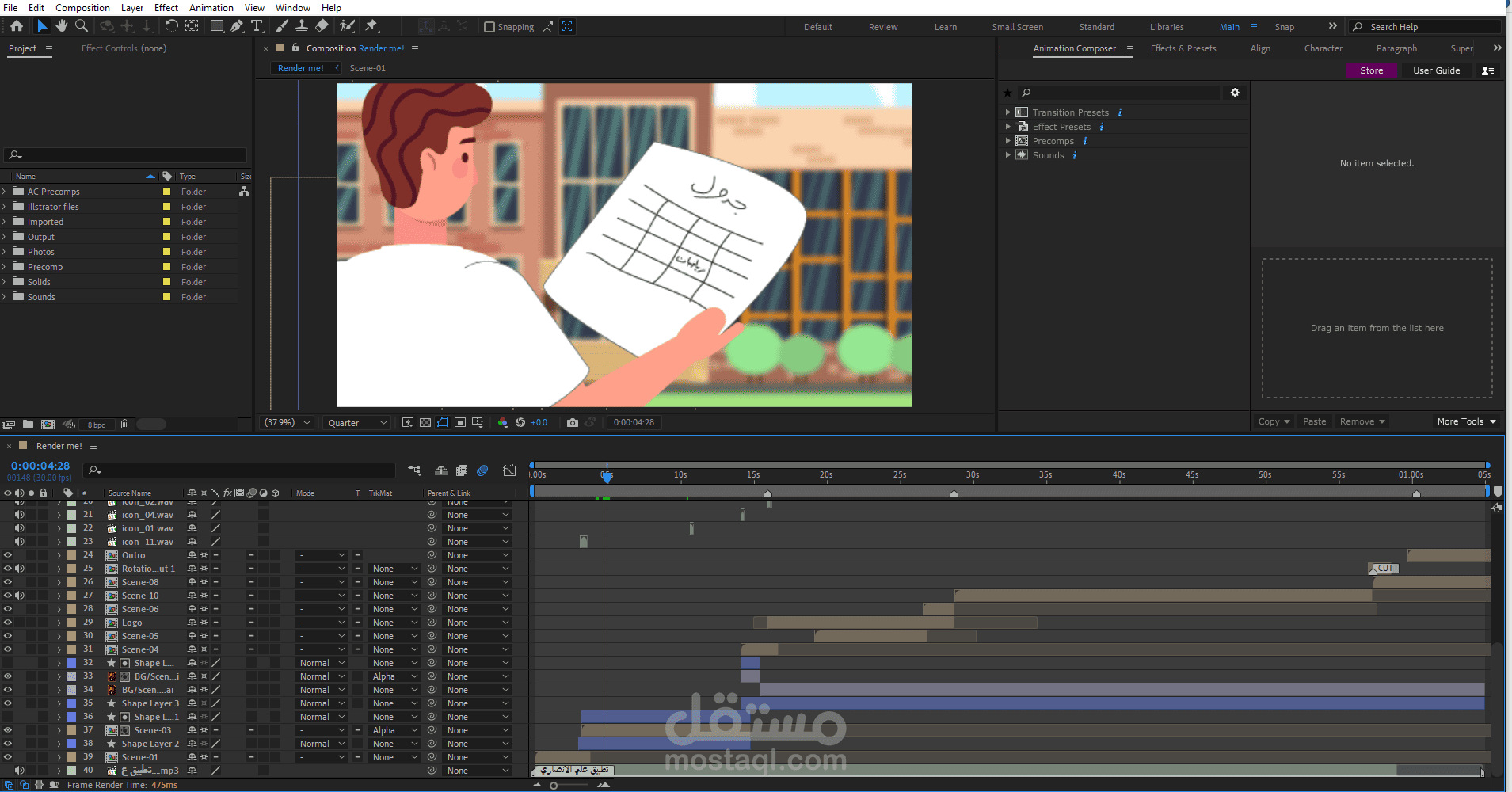This screenshot has height=792, width=1512.
Task: Open the Quarter resolution dropdown
Action: pos(357,423)
